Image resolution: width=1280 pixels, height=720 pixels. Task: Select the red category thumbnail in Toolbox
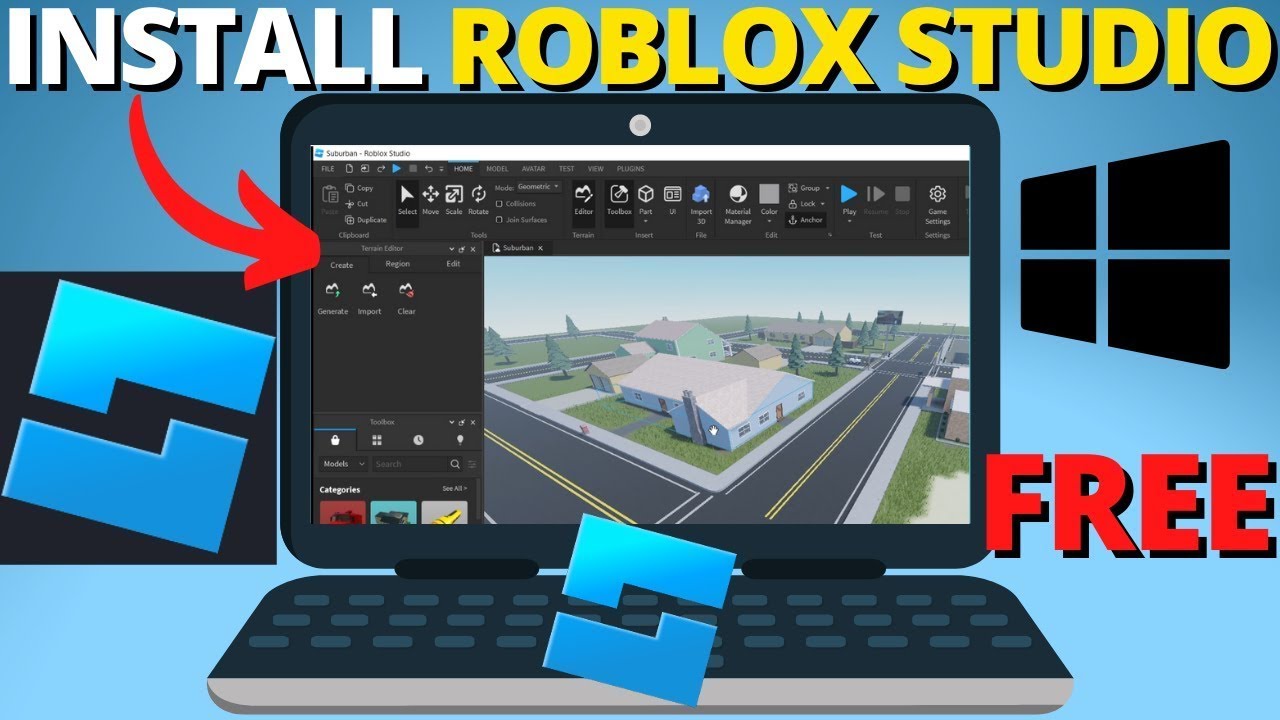click(x=342, y=512)
